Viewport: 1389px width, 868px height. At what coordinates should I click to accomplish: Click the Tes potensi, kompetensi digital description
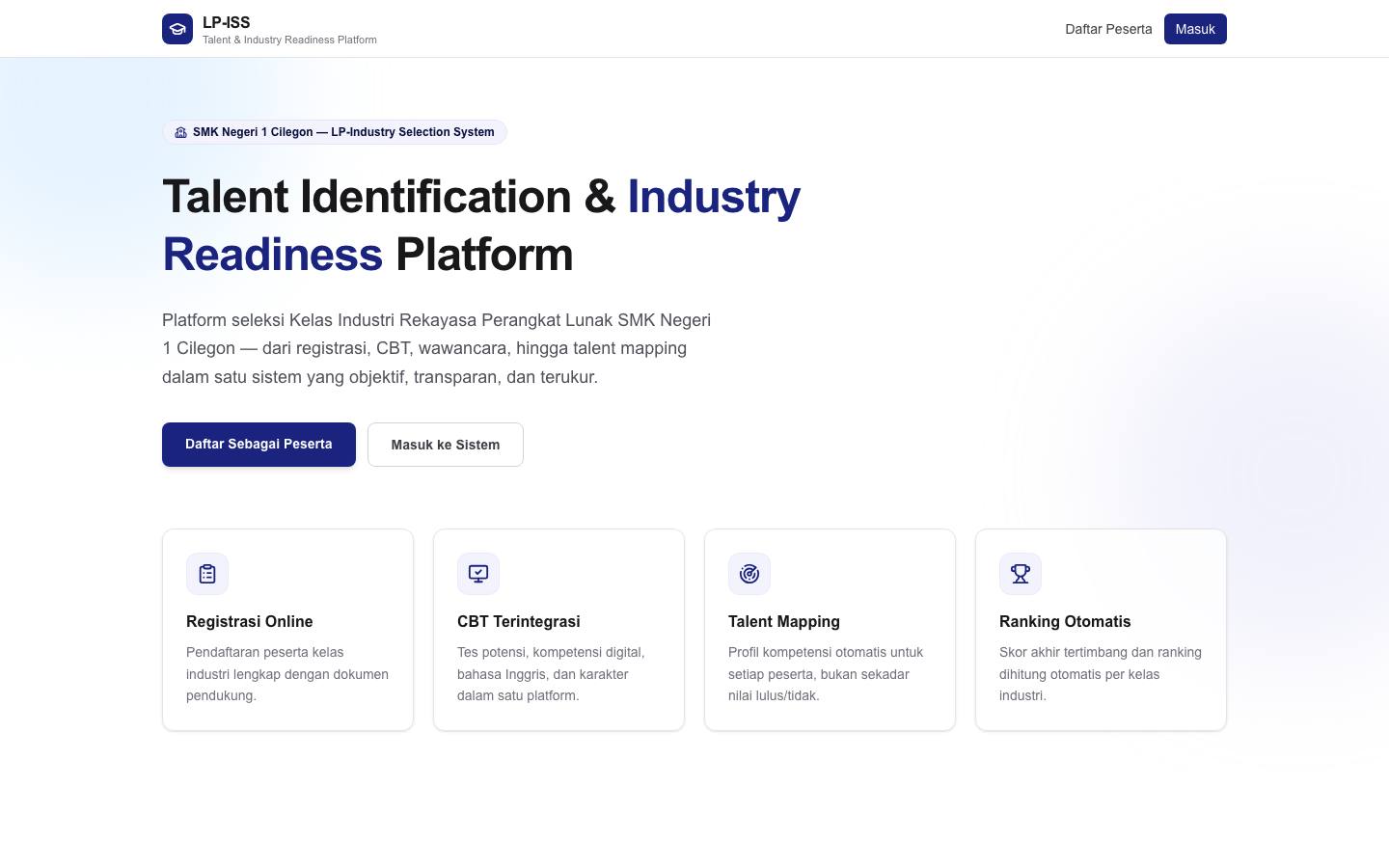coord(551,674)
